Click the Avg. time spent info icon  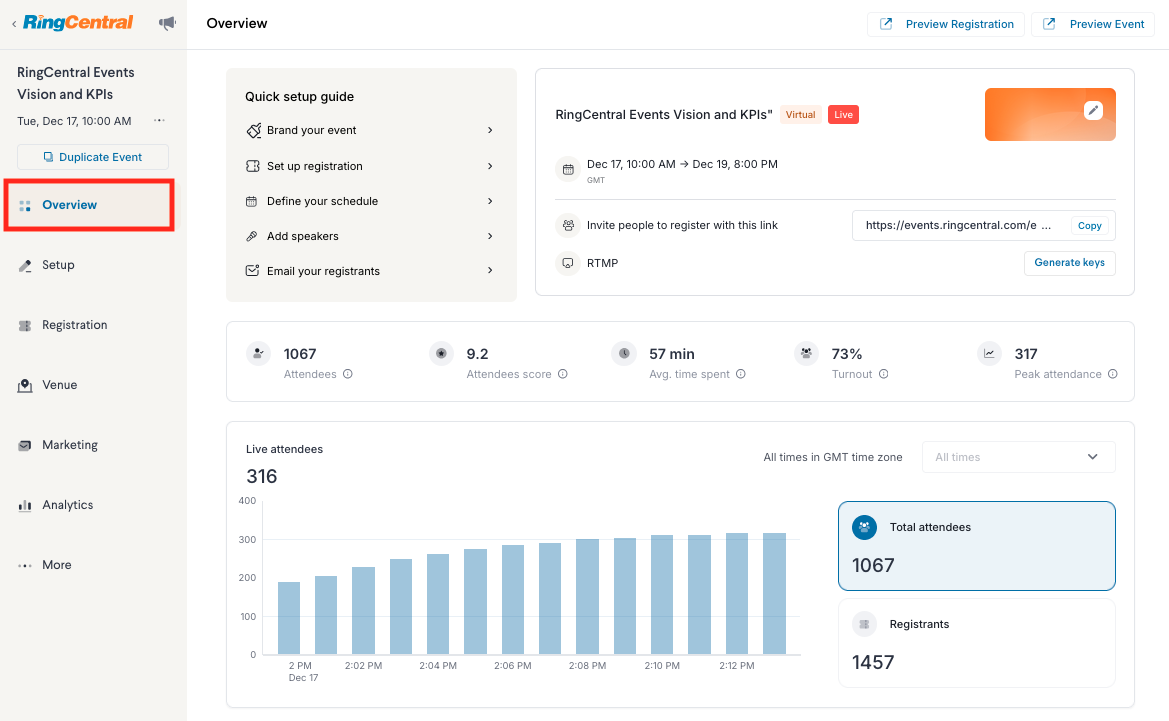click(740, 374)
